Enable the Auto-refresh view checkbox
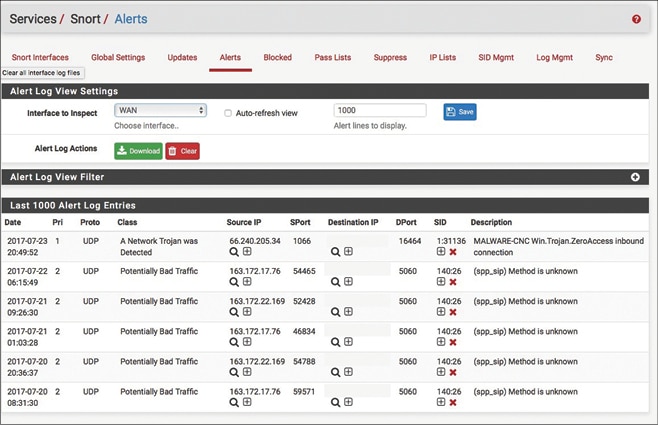Viewport: 658px width, 425px height. (x=228, y=113)
